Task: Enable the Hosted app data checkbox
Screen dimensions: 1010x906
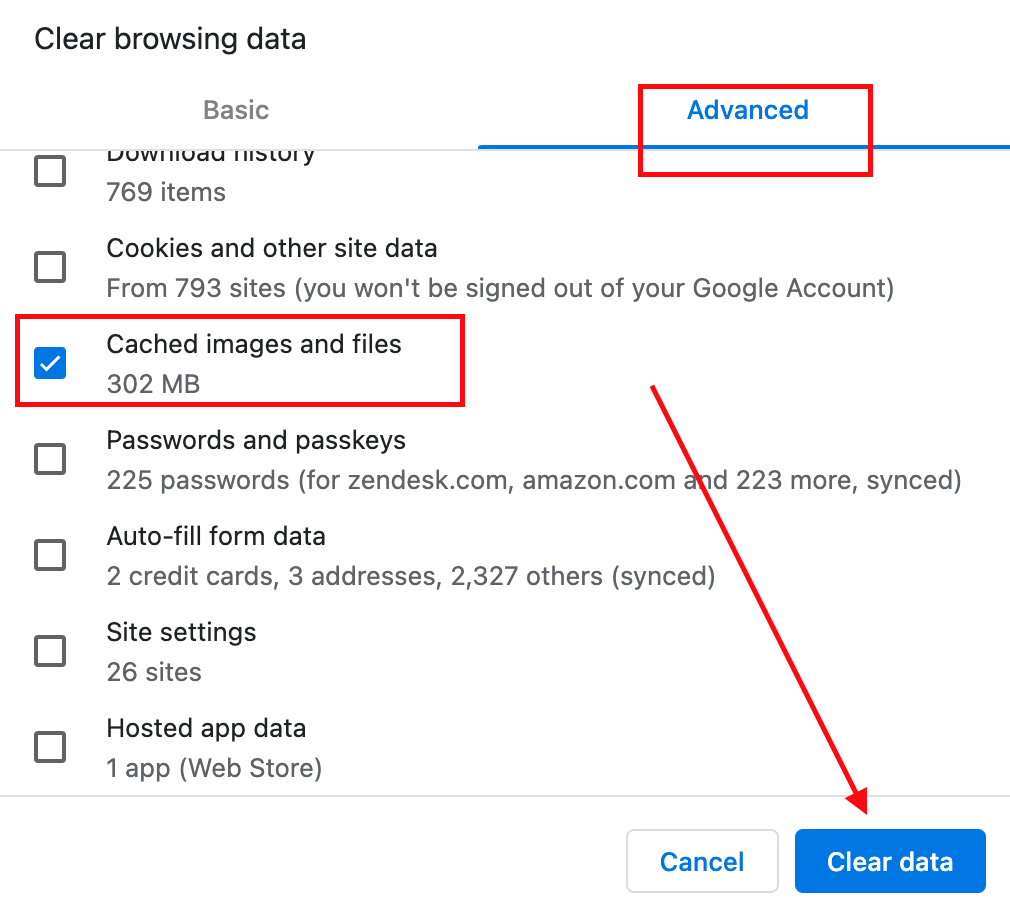Action: click(x=50, y=747)
